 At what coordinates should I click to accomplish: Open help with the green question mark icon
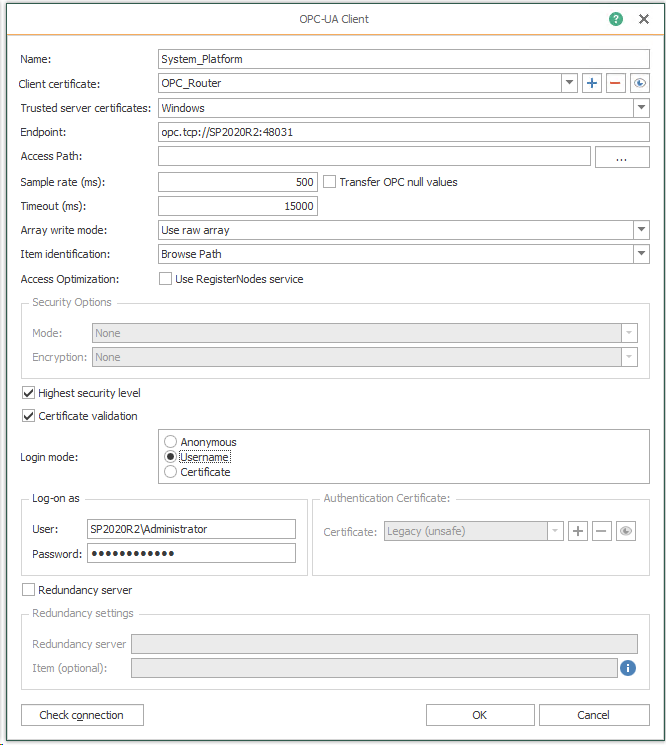click(616, 19)
